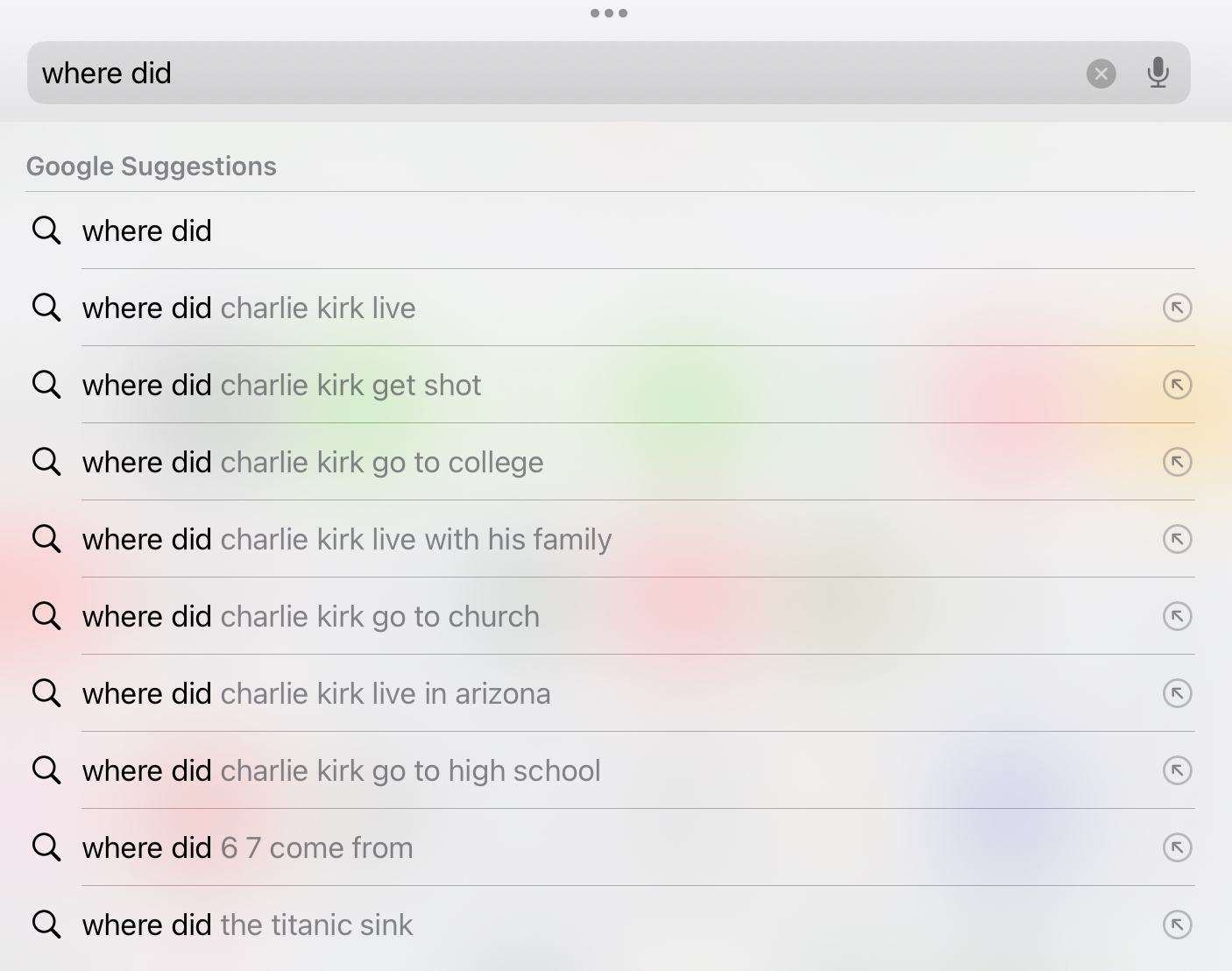1232x971 pixels.
Task: Insert 'go to college' suggestion arrow icon
Action: coord(1177,462)
